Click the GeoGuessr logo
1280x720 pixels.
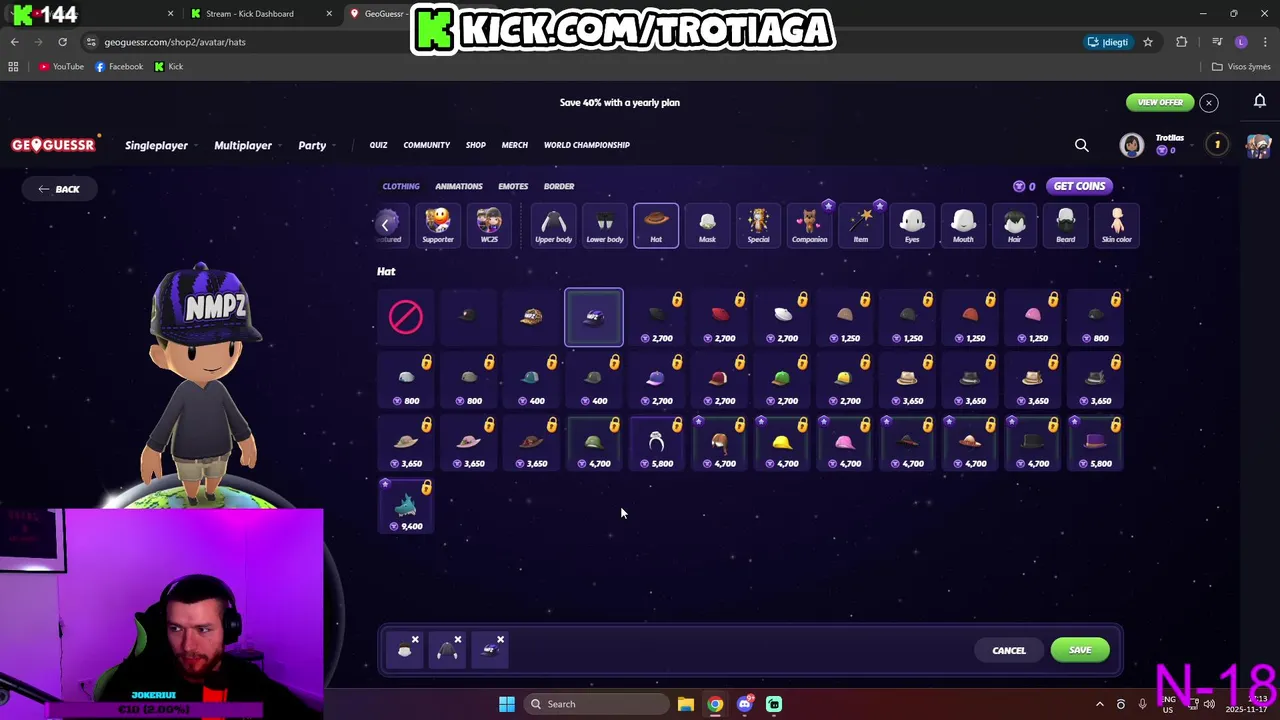tap(54, 145)
